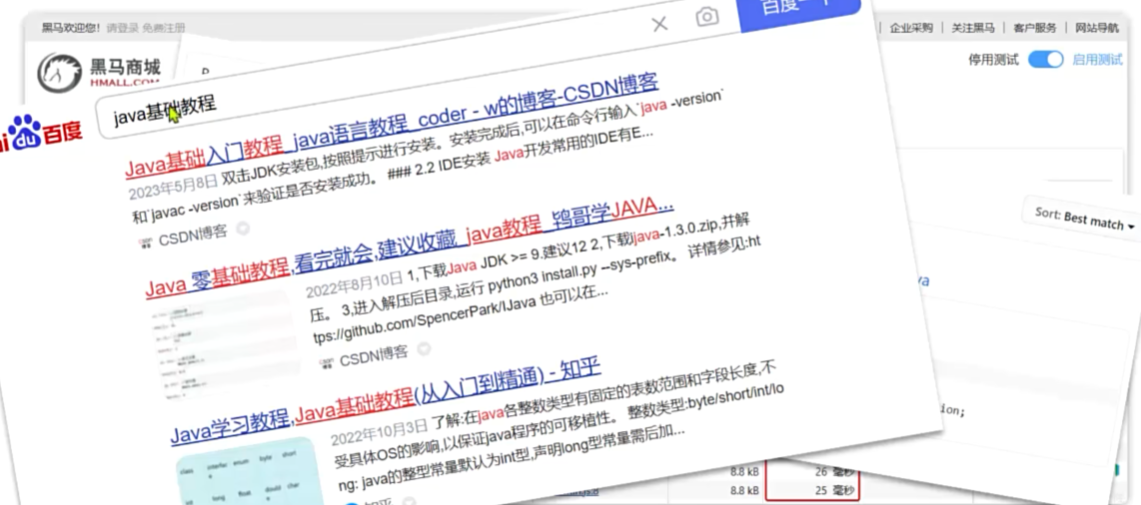Viewport: 1141px width, 505px height.
Task: Open thumbnail of the Java 零基础教程 result
Action: (223, 344)
